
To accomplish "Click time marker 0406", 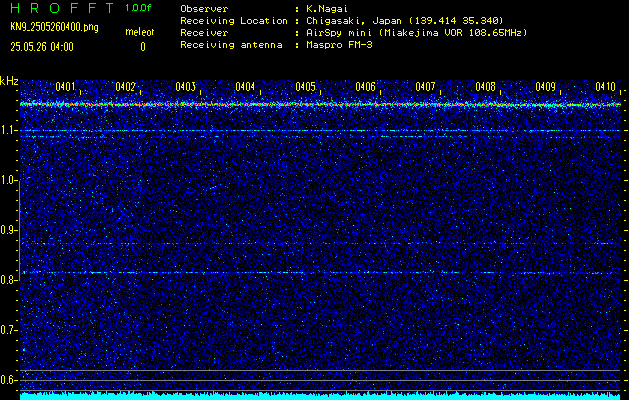I will [x=365, y=87].
